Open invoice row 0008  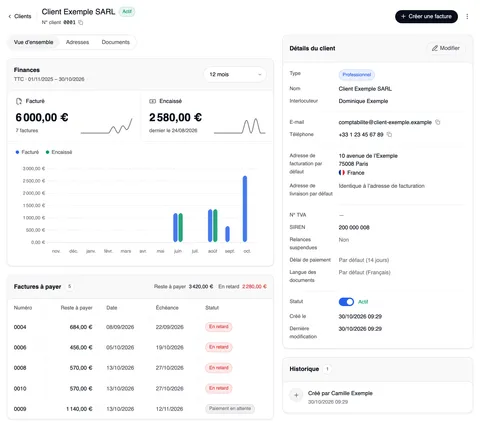[140, 368]
